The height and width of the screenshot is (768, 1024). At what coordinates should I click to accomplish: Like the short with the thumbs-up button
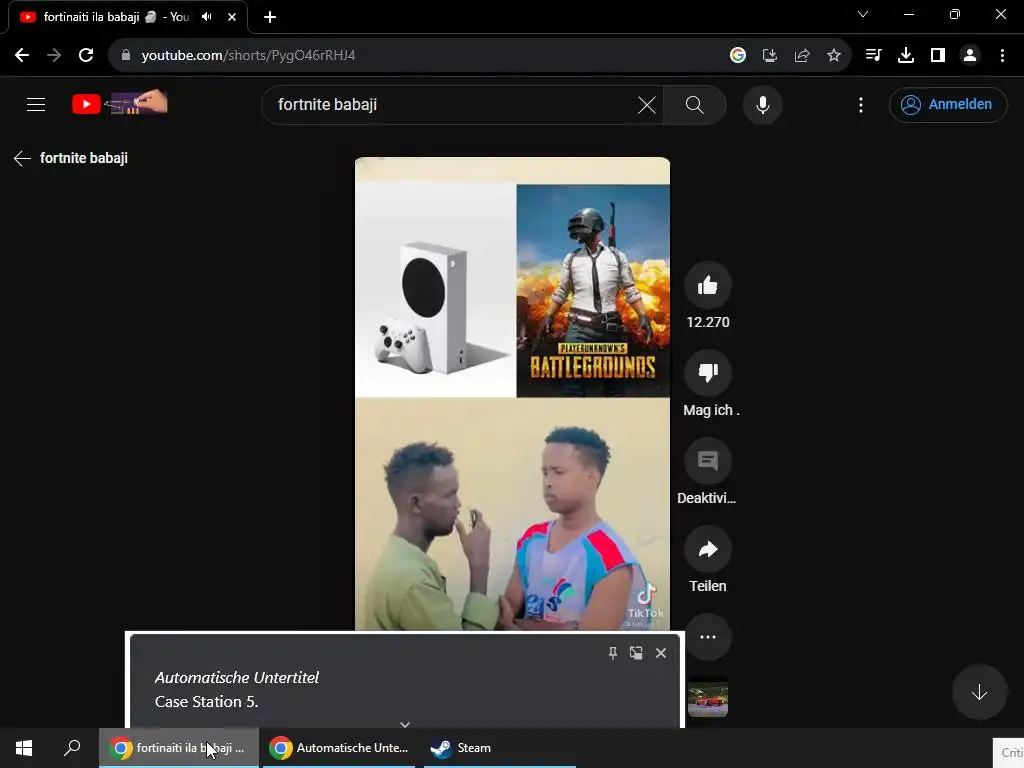pyautogui.click(x=708, y=285)
